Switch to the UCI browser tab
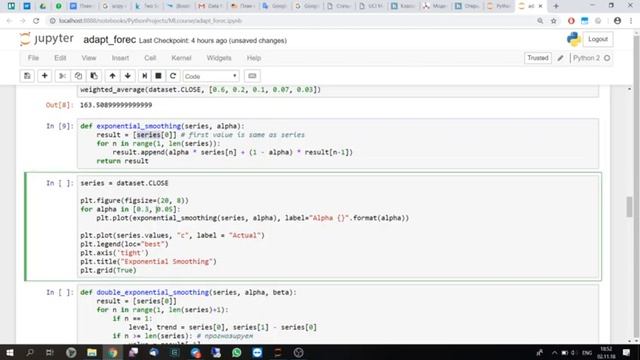The height and width of the screenshot is (360, 640). 371,6
